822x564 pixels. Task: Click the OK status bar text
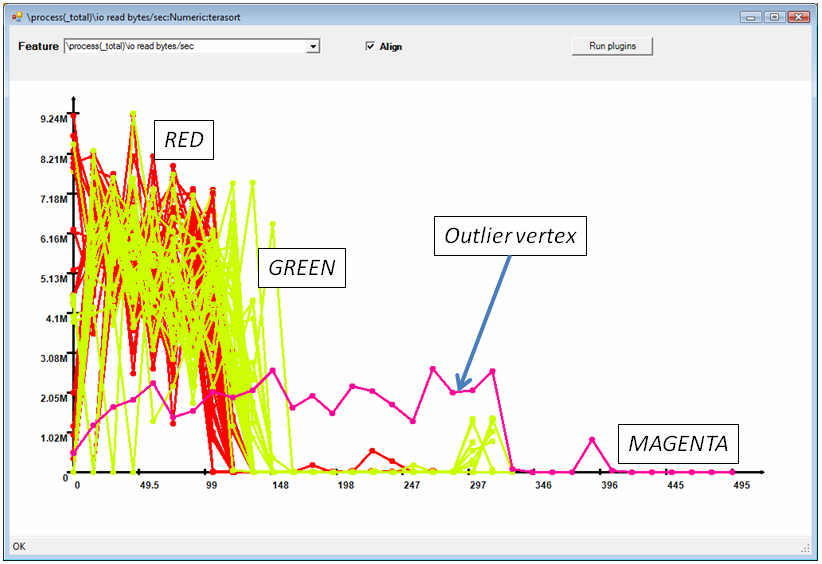coord(19,547)
